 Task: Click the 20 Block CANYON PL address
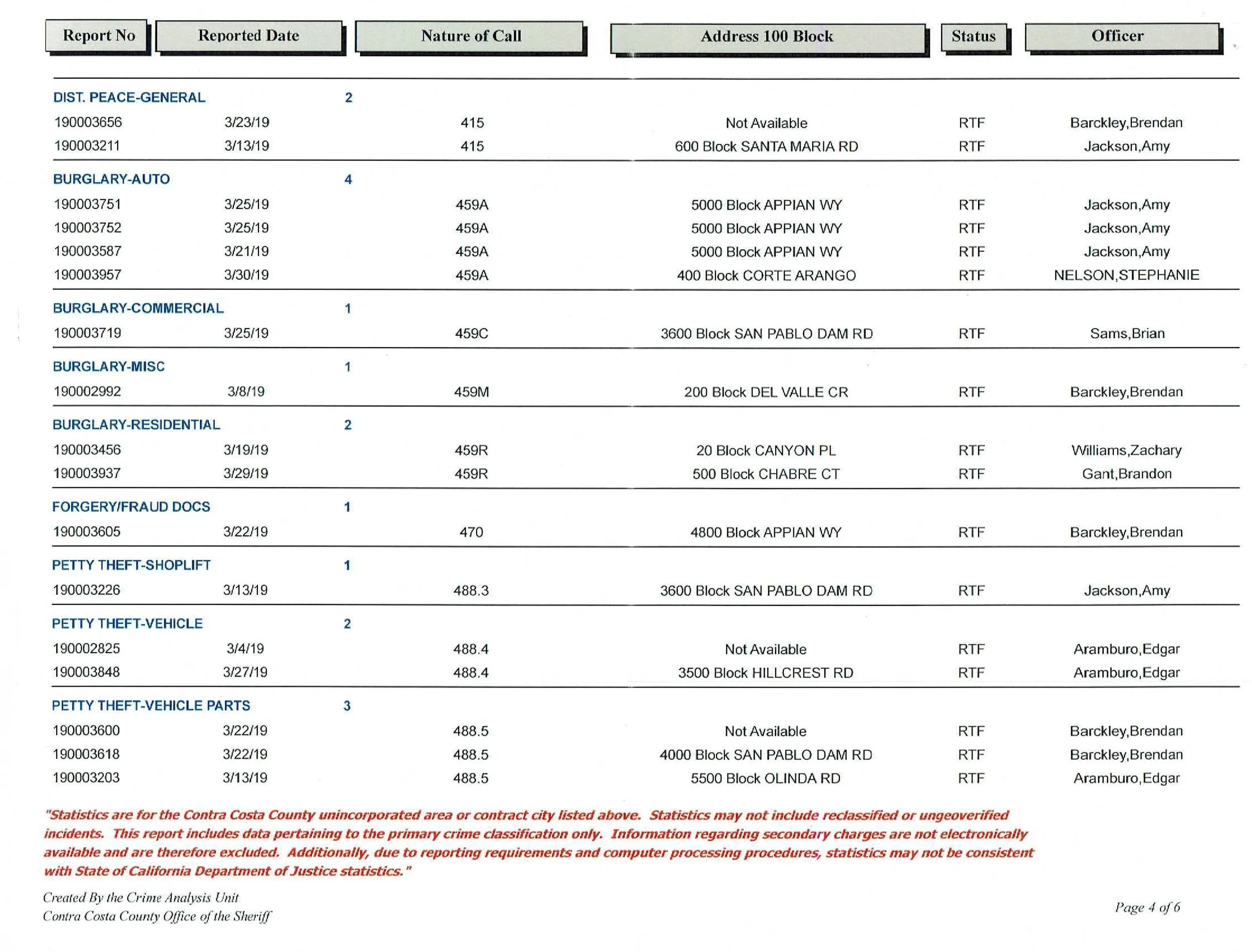point(766,451)
